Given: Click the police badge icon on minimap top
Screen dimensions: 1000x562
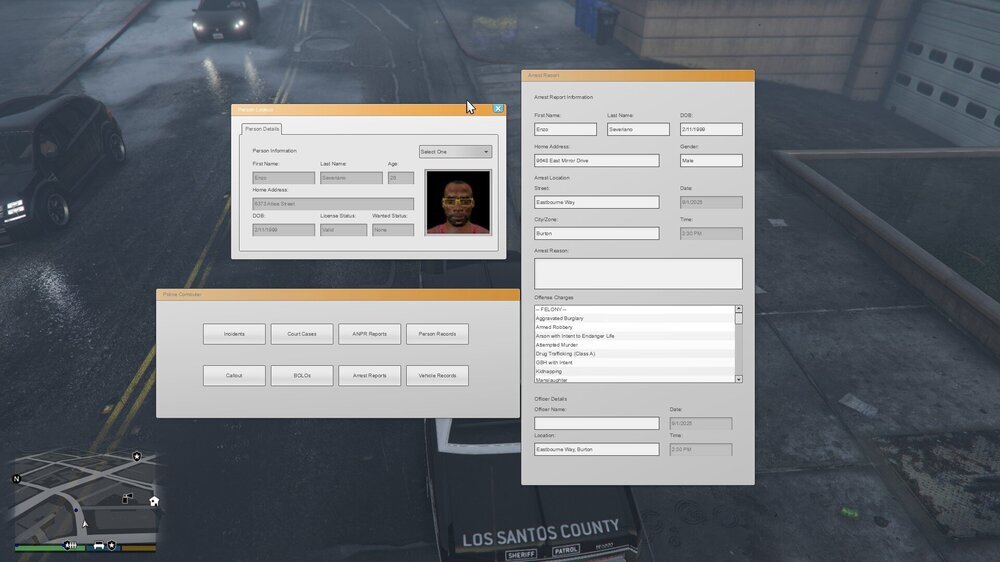Looking at the screenshot, I should tap(137, 456).
